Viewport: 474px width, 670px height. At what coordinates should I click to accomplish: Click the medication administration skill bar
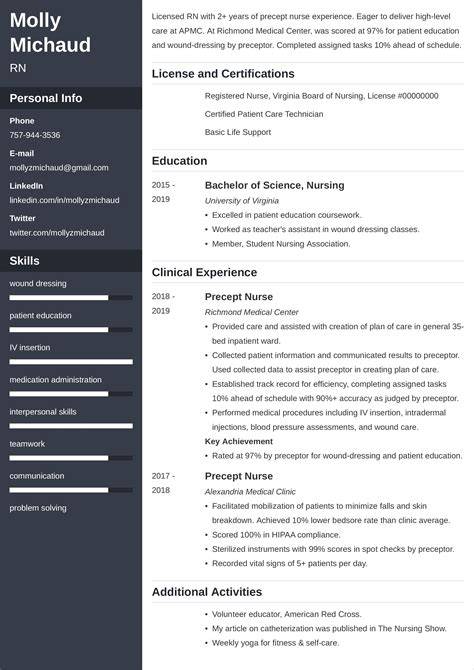point(71,394)
